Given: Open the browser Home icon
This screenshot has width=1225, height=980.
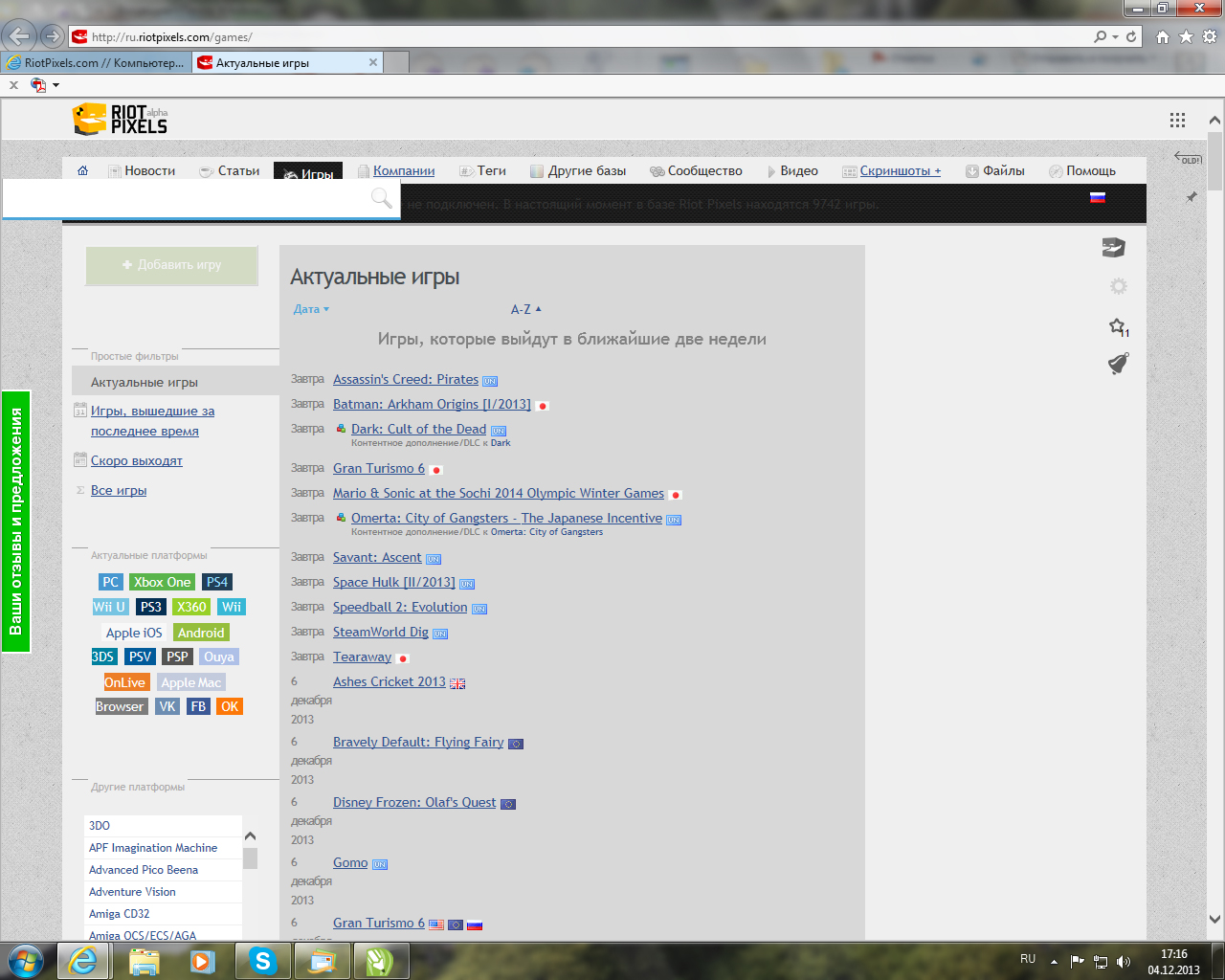Looking at the screenshot, I should [1163, 36].
